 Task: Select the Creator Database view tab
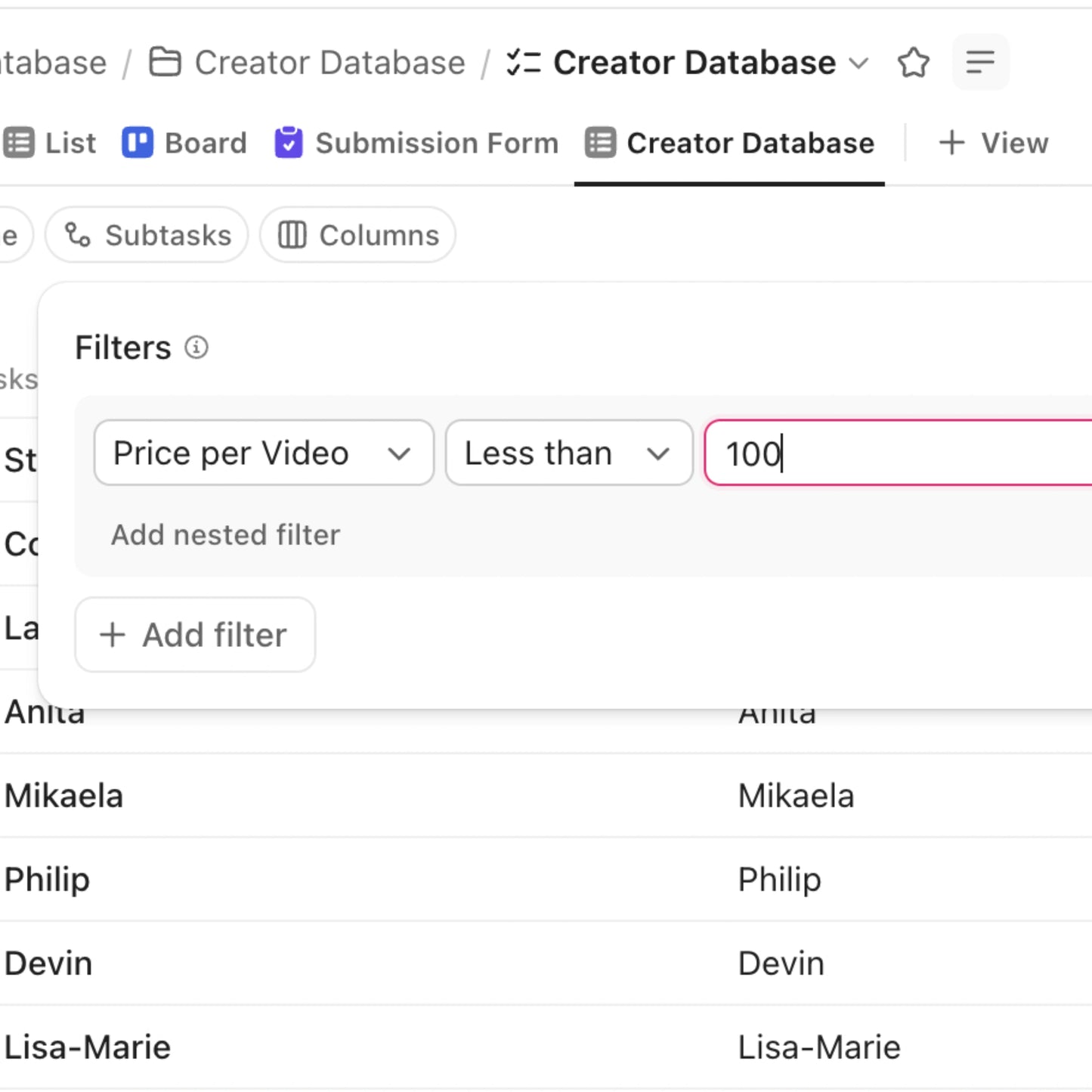(730, 143)
